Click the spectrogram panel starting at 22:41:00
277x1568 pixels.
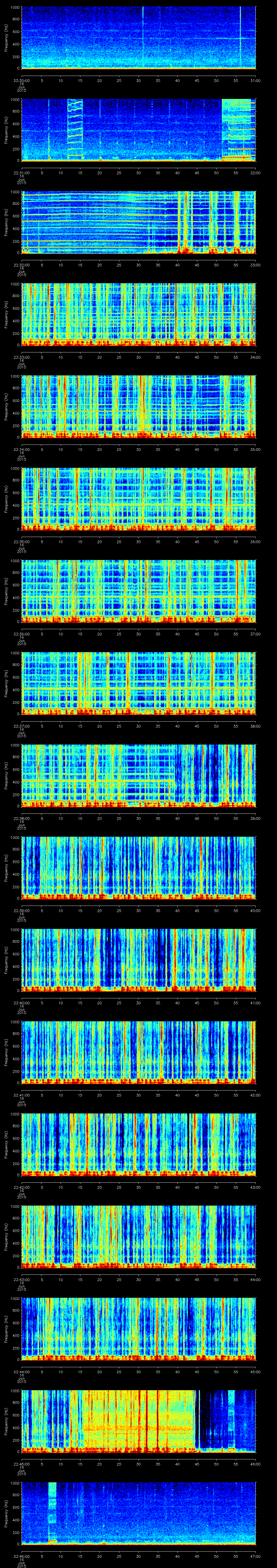(x=139, y=1052)
